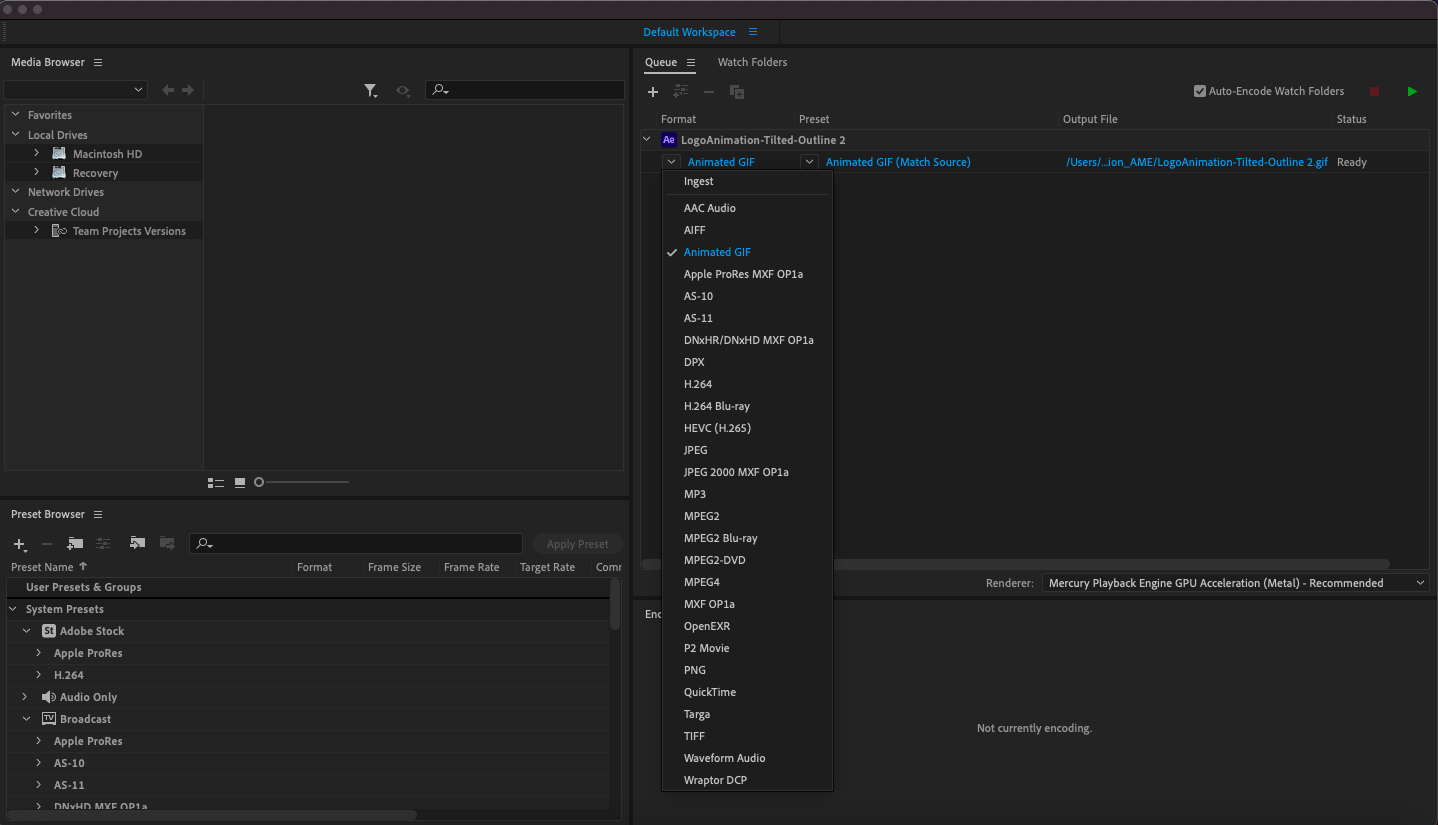
Task: Add a new source to the Queue
Action: [653, 91]
